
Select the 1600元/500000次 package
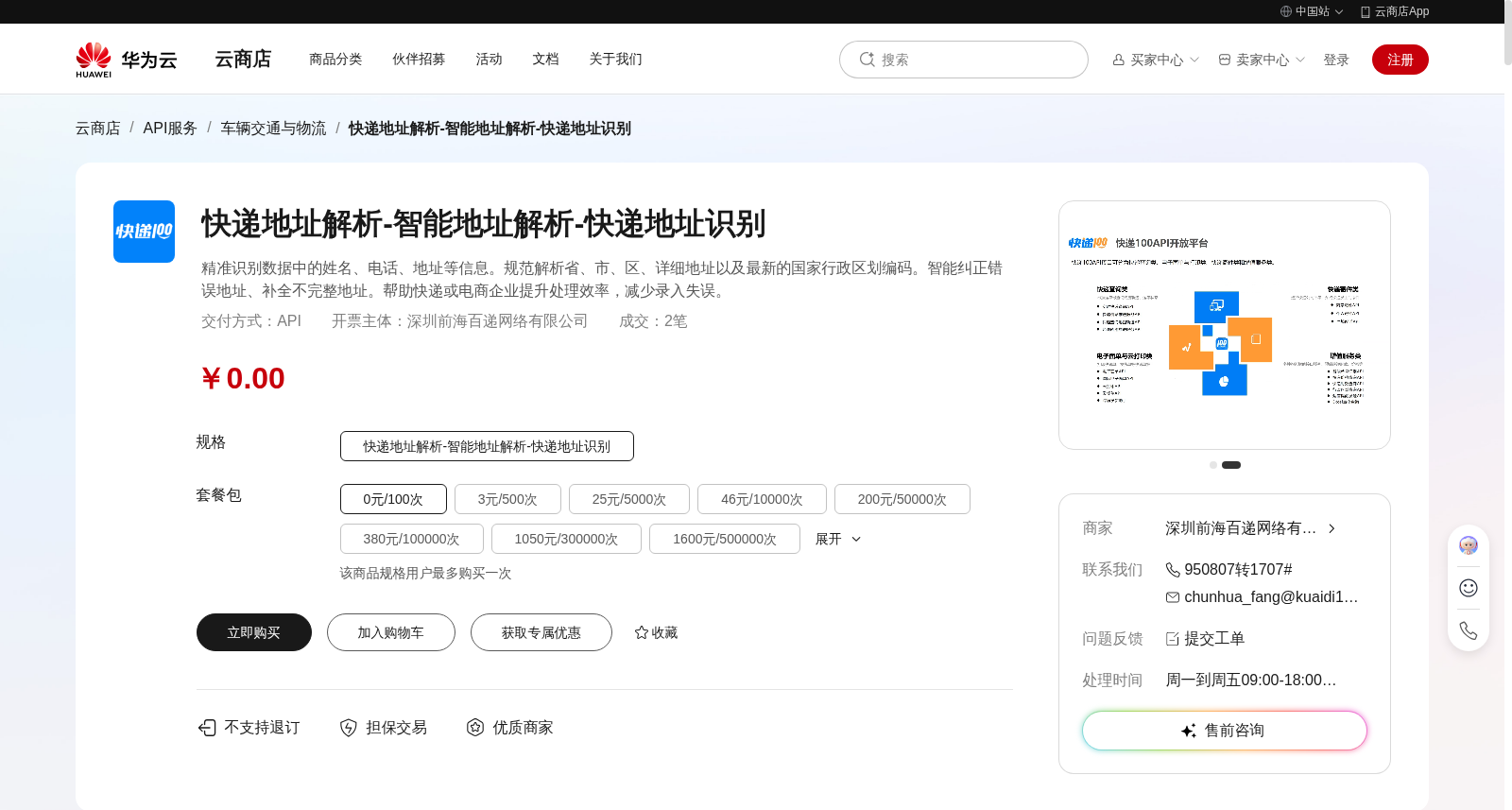coord(725,539)
